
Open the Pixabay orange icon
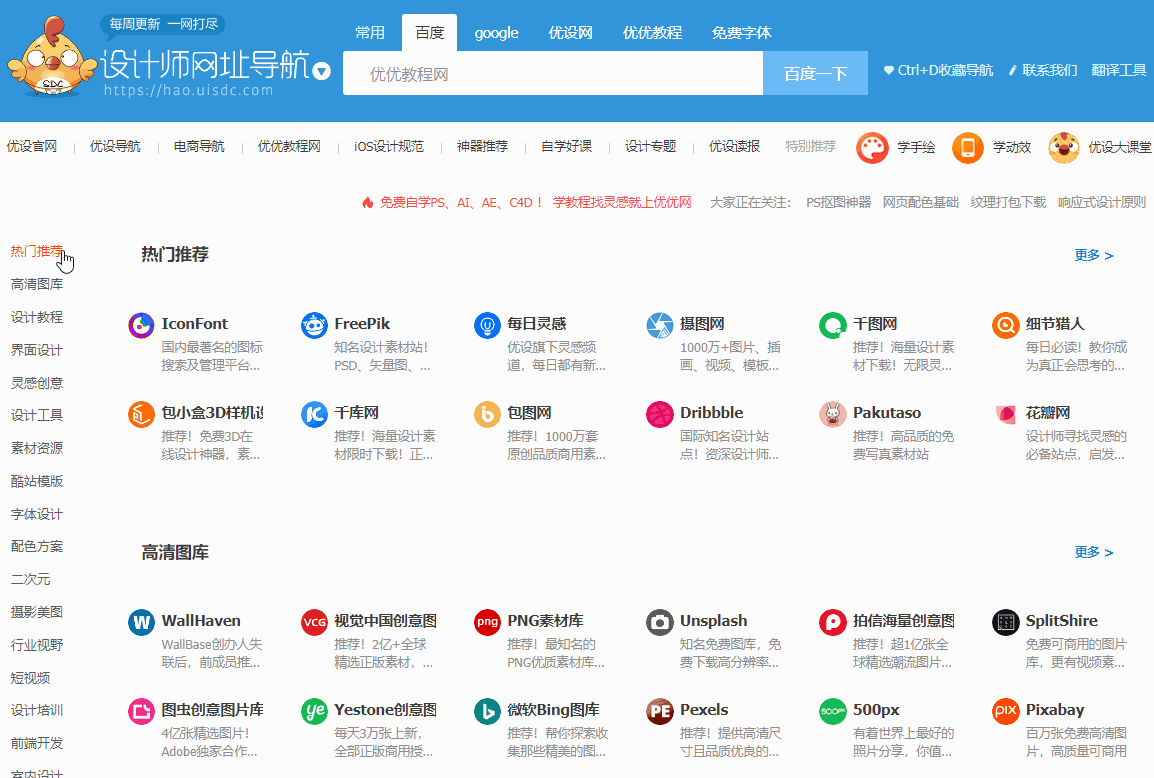(x=1005, y=711)
